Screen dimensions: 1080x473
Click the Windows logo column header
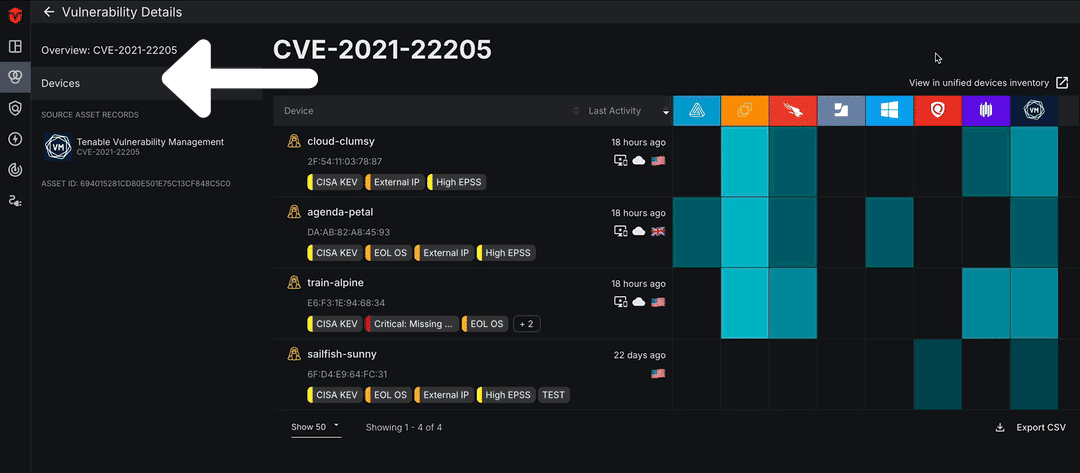pos(889,111)
